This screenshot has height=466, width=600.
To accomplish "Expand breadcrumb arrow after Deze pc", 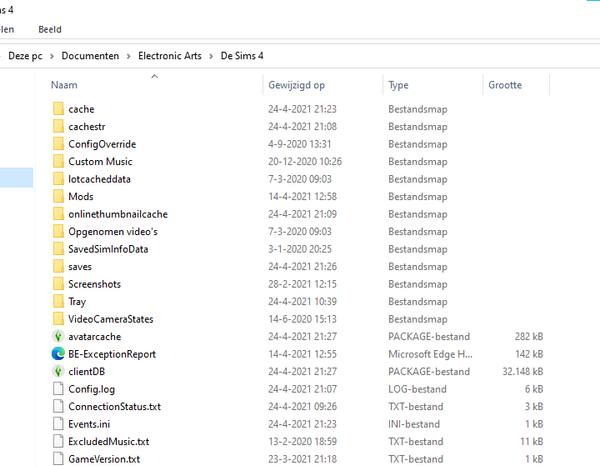I will point(53,55).
